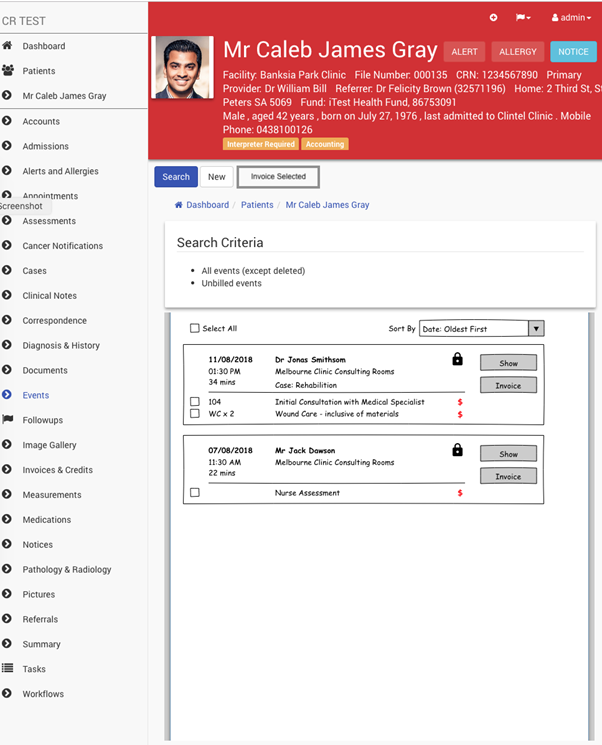Image resolution: width=602 pixels, height=745 pixels.
Task: Click the arrow icon next to Accounts
Action: point(7,121)
